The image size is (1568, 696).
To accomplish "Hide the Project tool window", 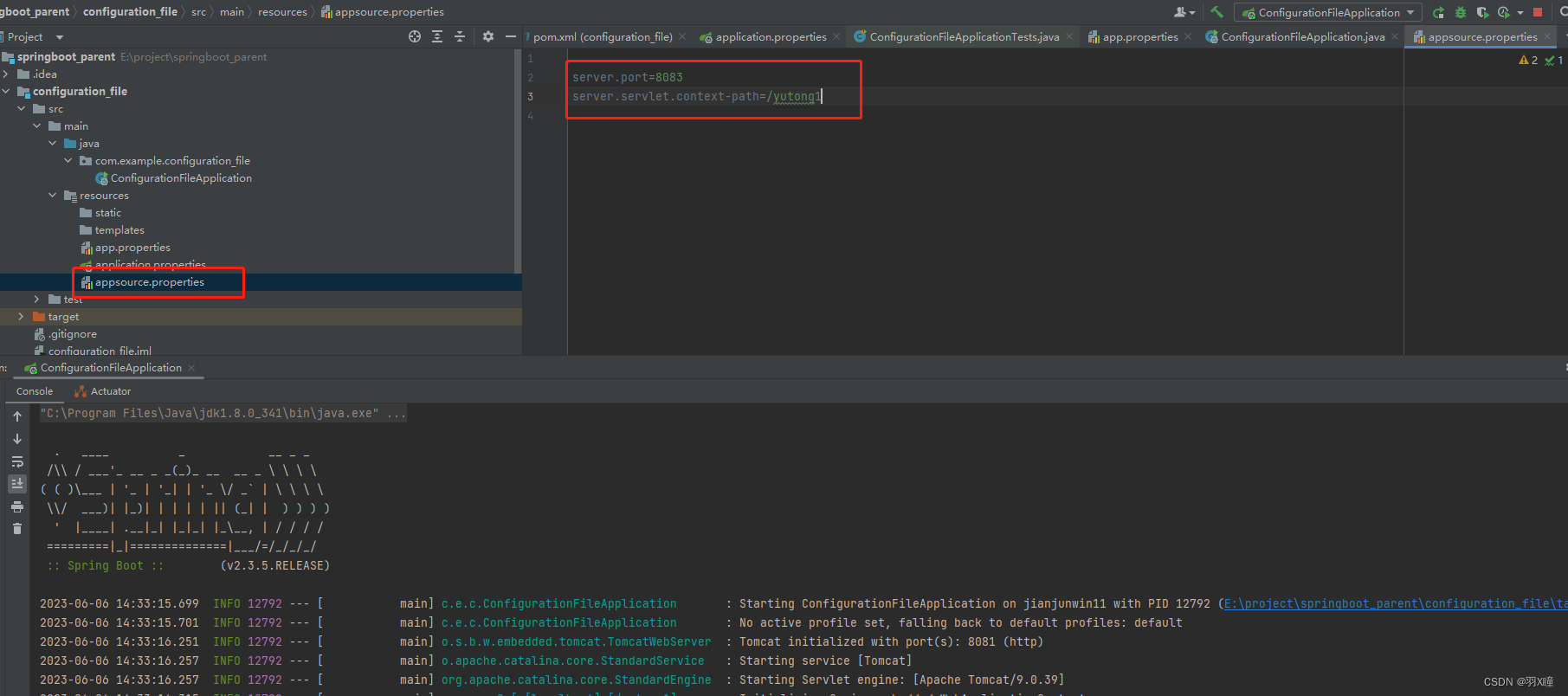I will click(x=511, y=36).
